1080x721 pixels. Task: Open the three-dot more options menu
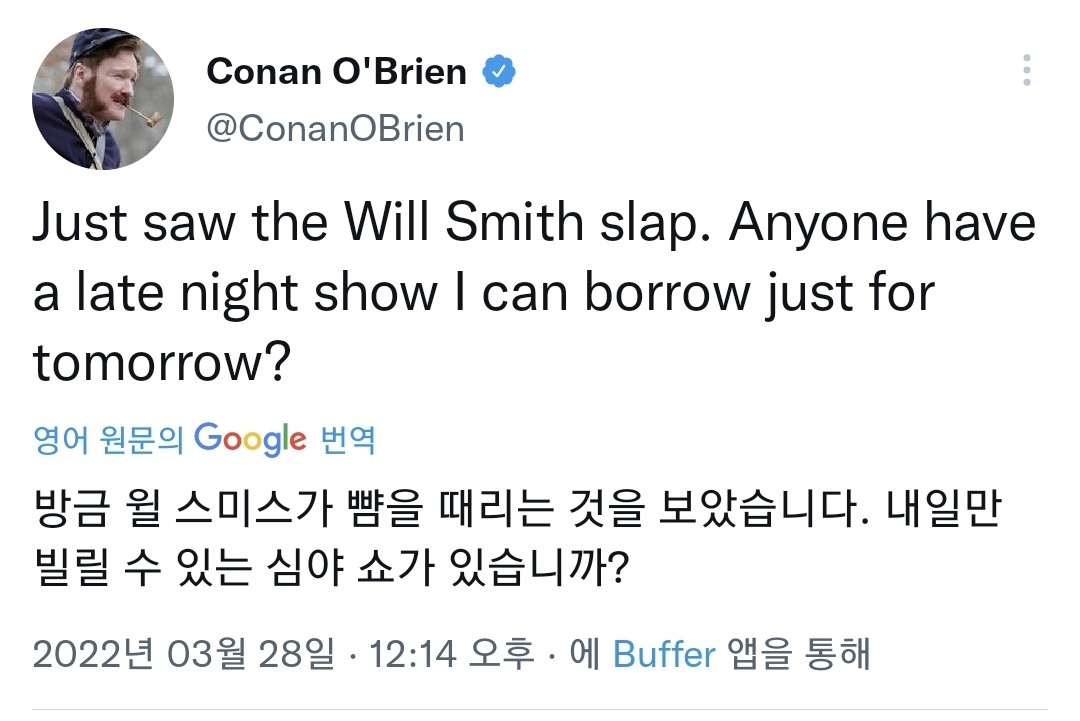point(1026,71)
